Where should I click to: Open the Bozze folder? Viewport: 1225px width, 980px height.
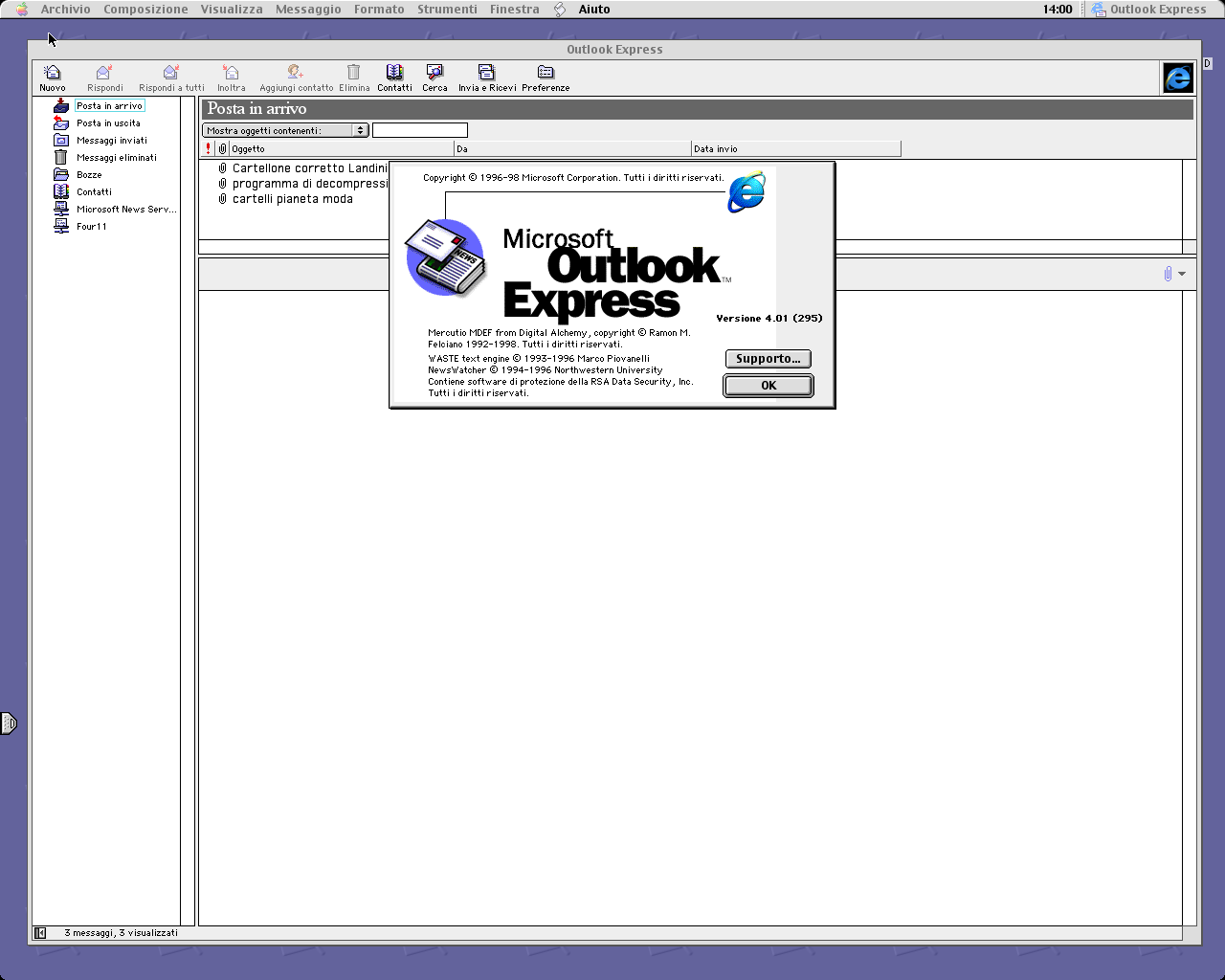pos(89,175)
